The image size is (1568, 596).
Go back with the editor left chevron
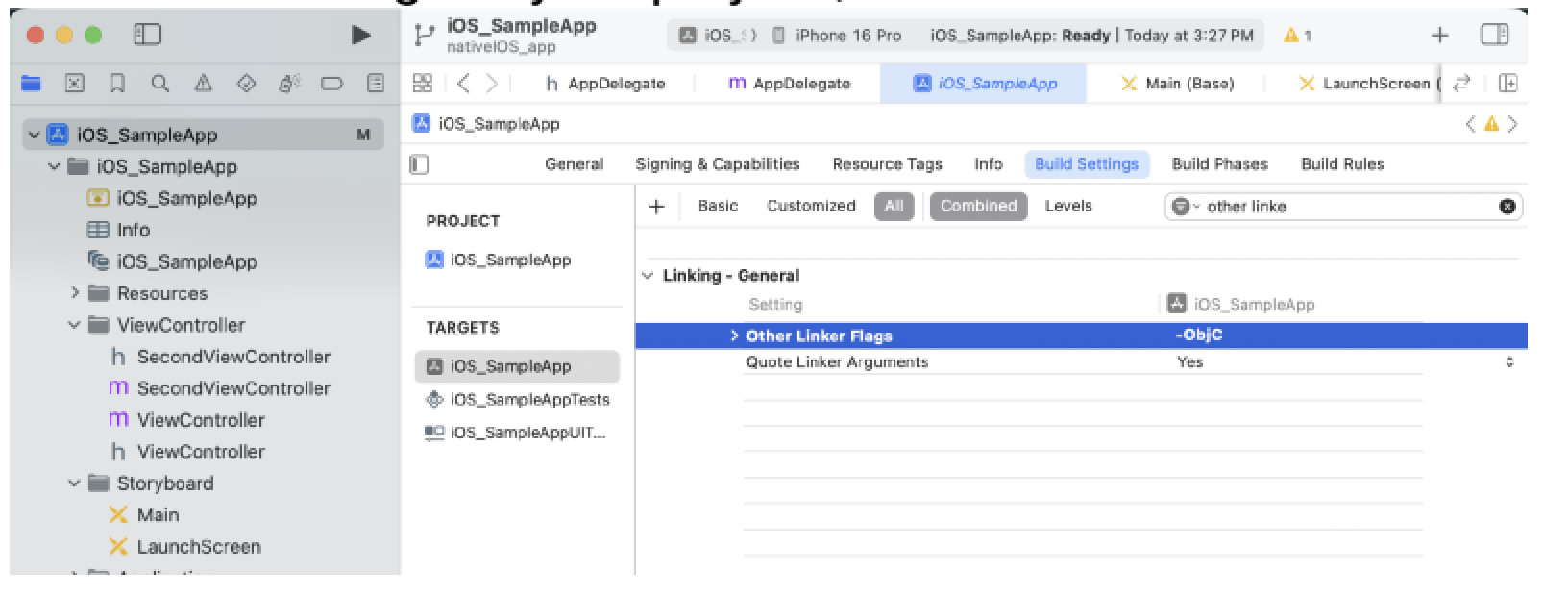click(463, 84)
